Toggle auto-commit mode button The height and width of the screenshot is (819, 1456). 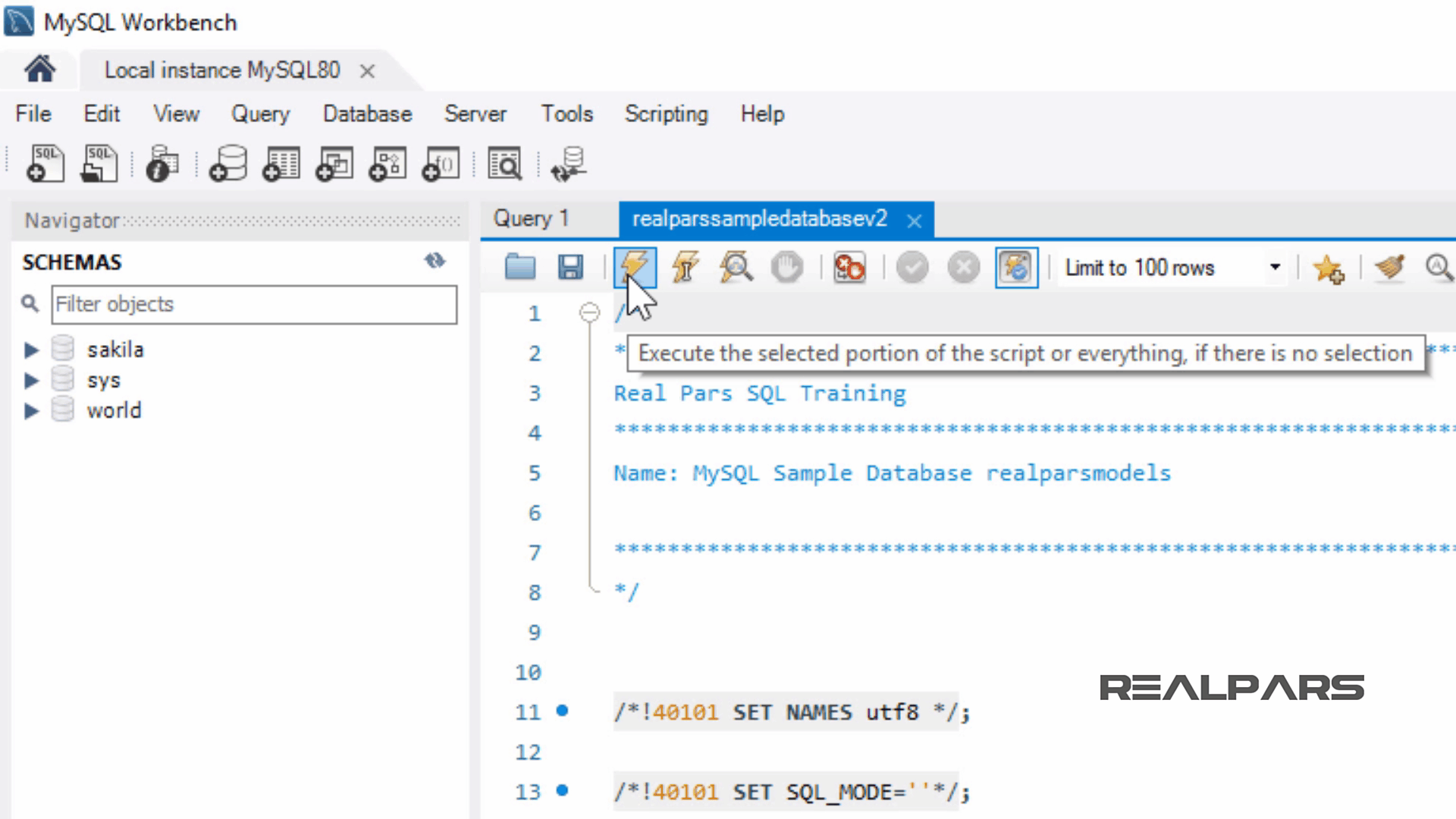pyautogui.click(x=1016, y=267)
